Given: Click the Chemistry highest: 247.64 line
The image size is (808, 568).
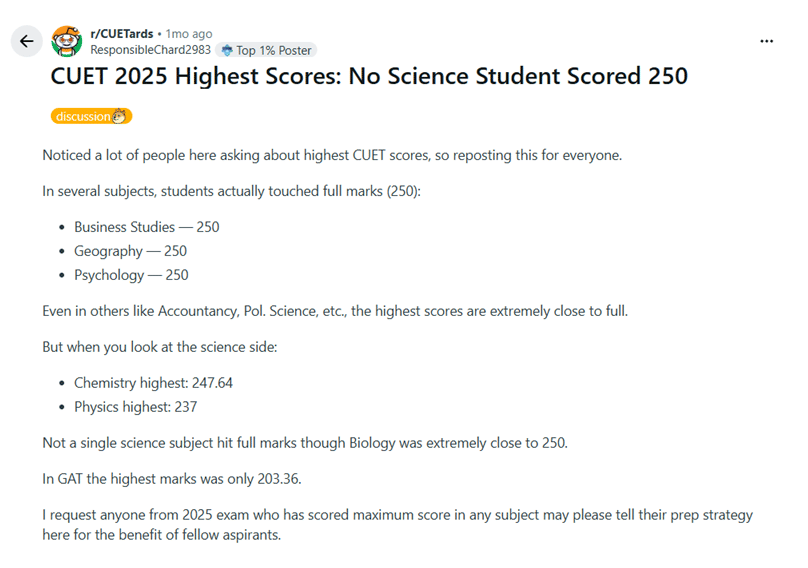Looking at the screenshot, I should tap(154, 382).
